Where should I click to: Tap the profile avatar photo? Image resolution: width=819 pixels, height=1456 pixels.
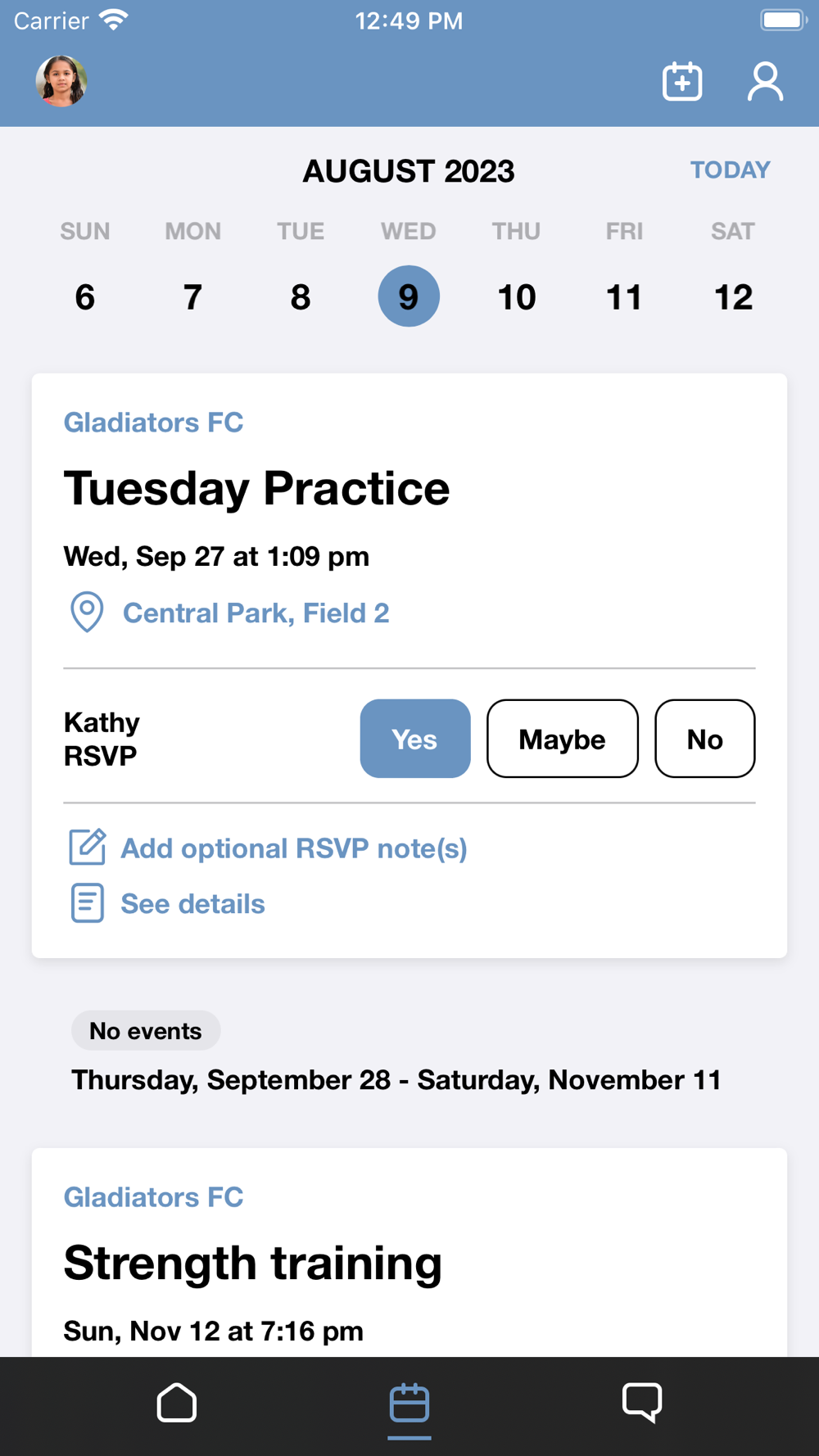pos(61,81)
